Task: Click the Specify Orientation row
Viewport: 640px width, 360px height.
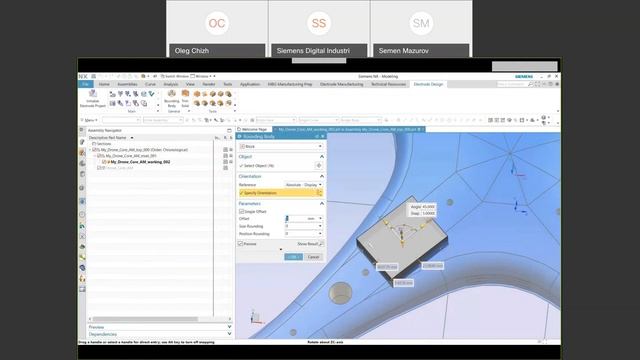Action: (x=281, y=193)
